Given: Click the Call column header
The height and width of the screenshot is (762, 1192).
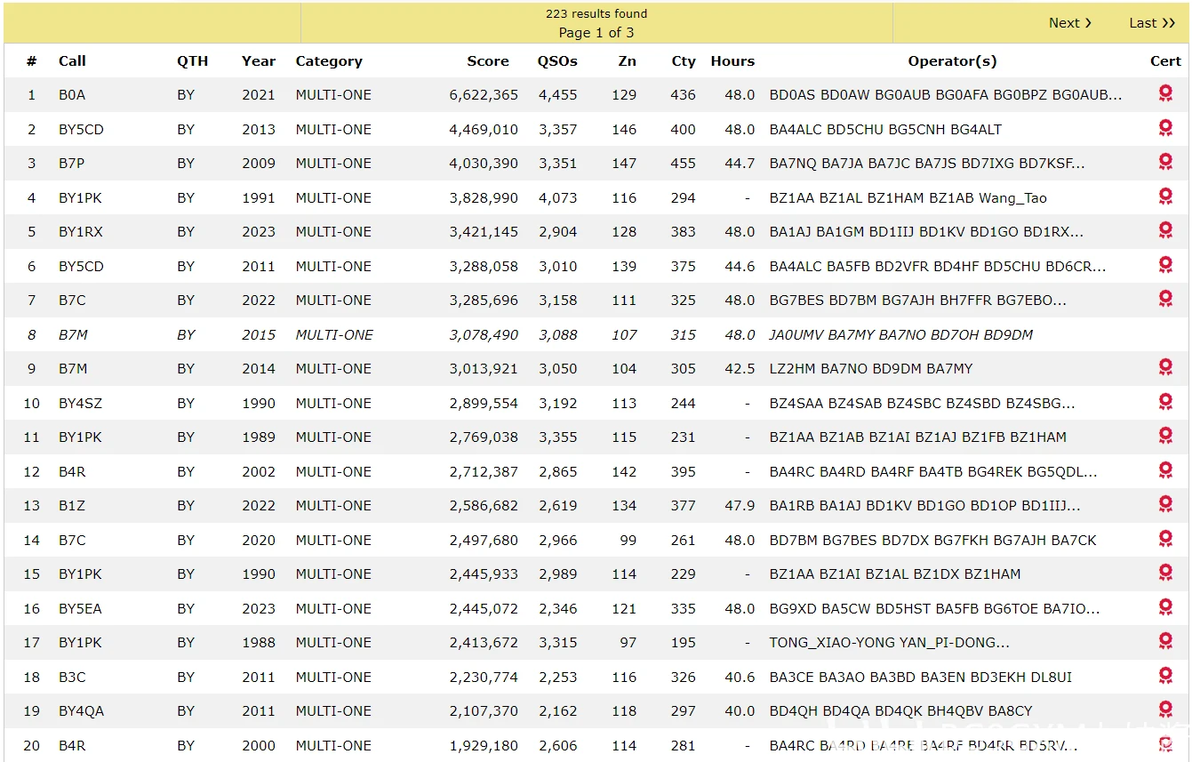Looking at the screenshot, I should pyautogui.click(x=72, y=61).
